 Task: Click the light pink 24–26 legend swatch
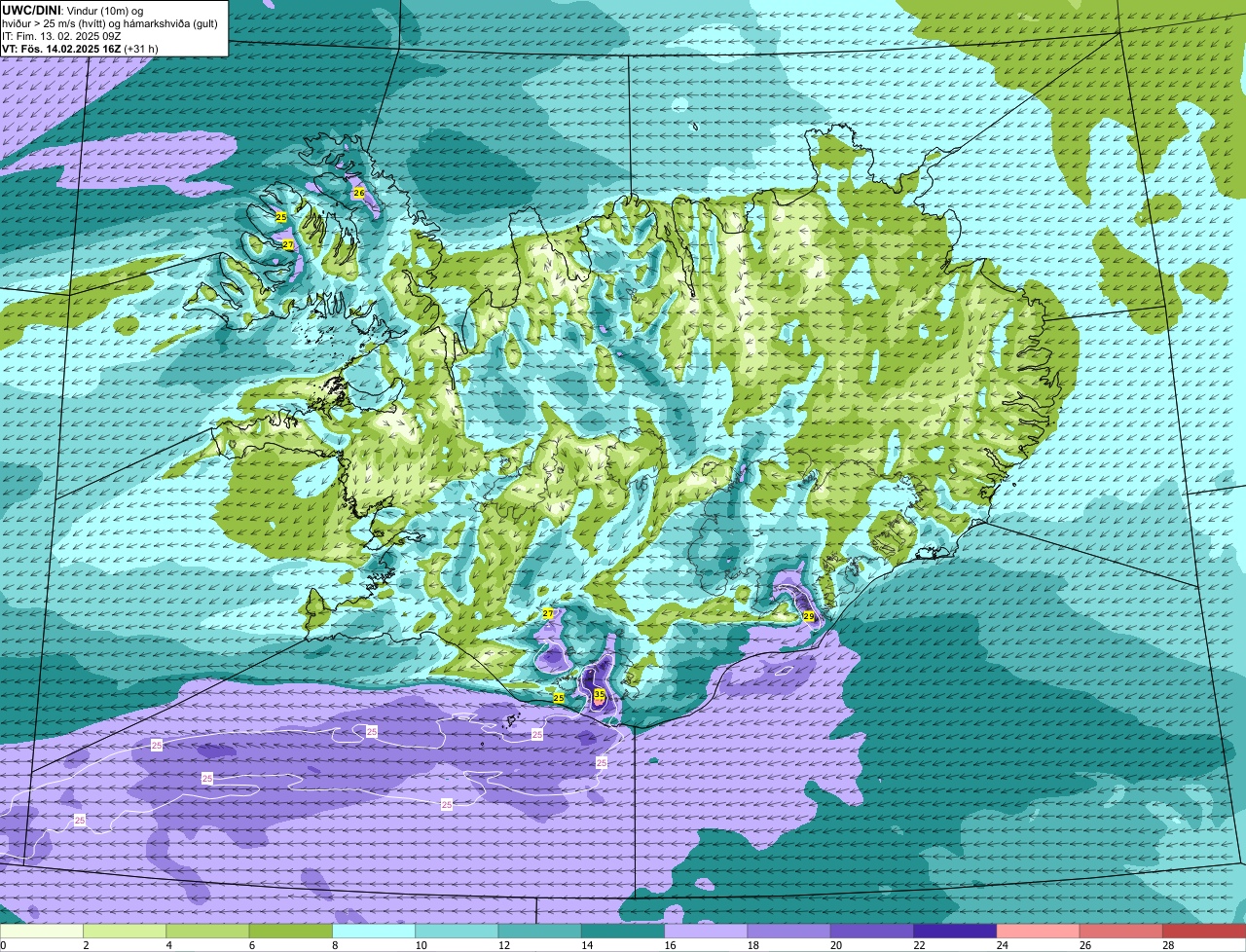(1039, 932)
